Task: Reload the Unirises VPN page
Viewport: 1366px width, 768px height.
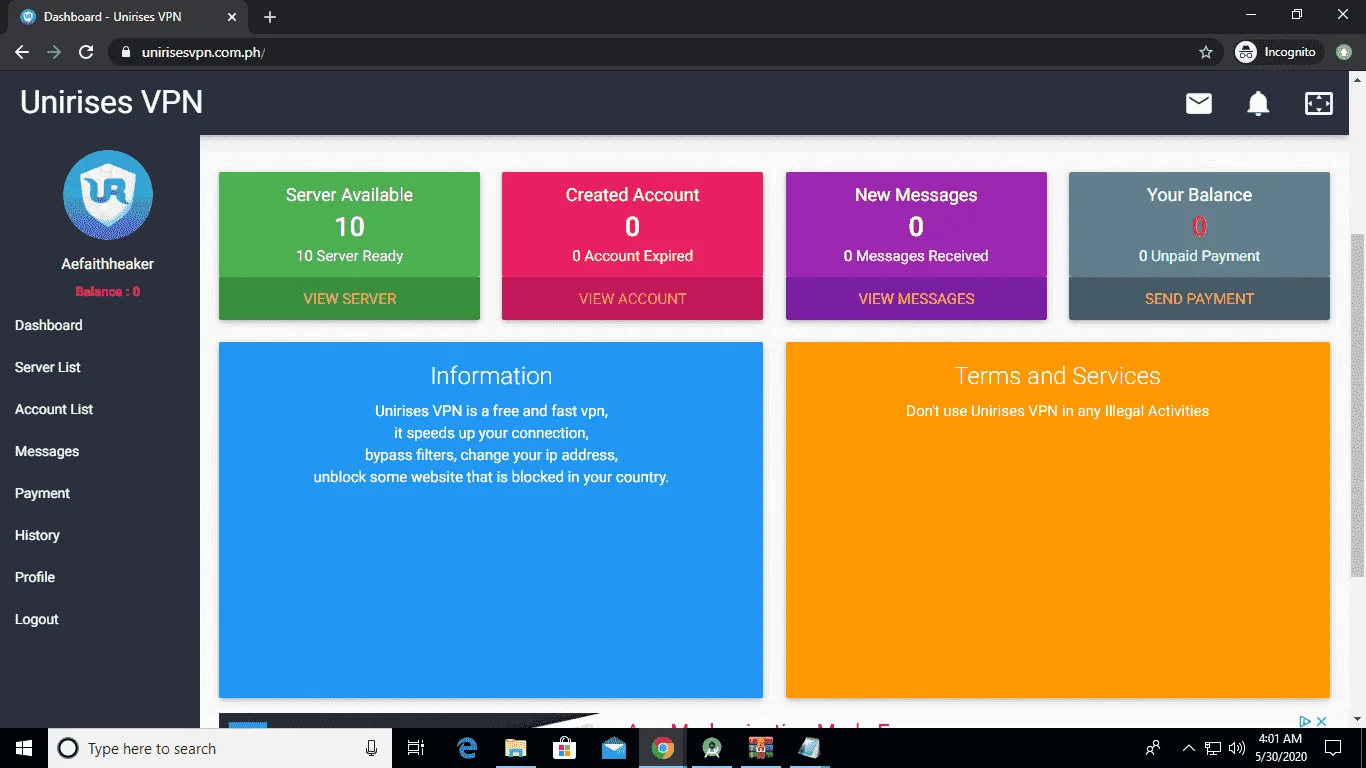Action: (x=86, y=52)
